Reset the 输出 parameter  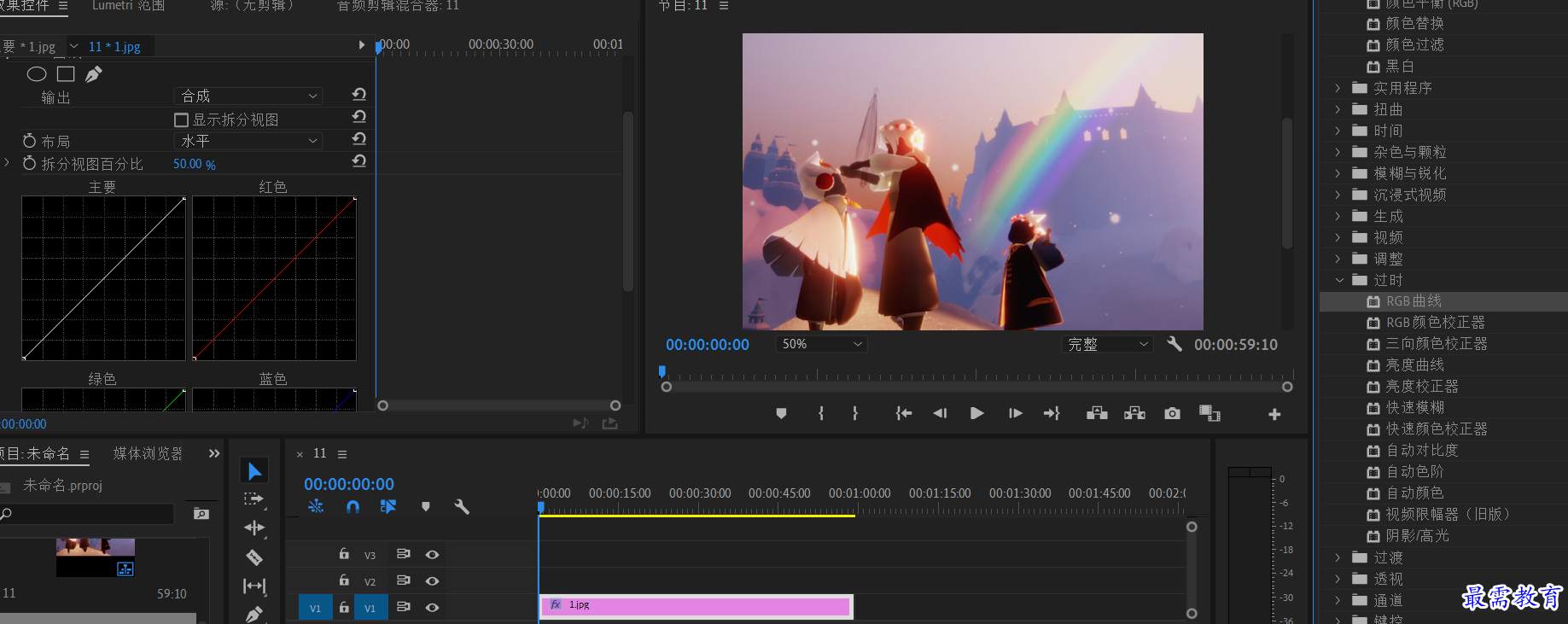pos(359,95)
